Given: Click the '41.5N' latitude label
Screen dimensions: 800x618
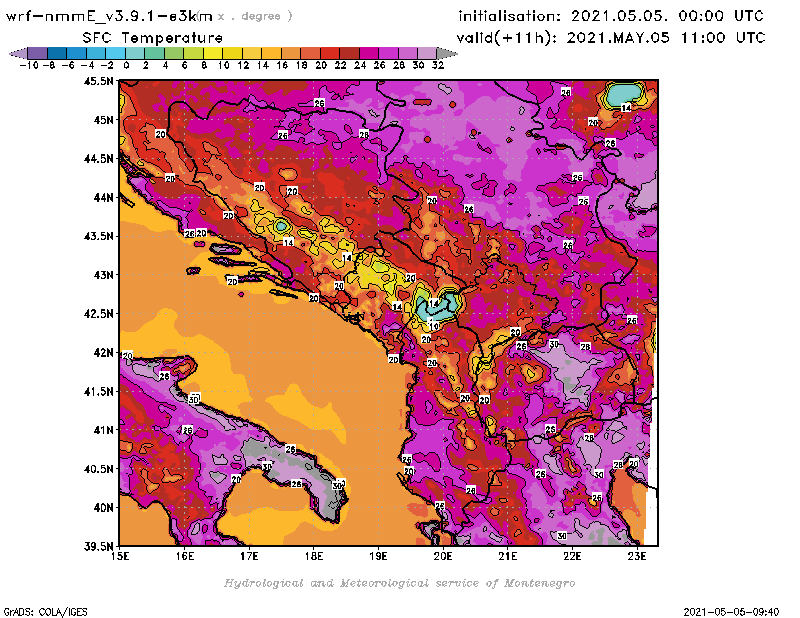Looking at the screenshot, I should pyautogui.click(x=98, y=391).
